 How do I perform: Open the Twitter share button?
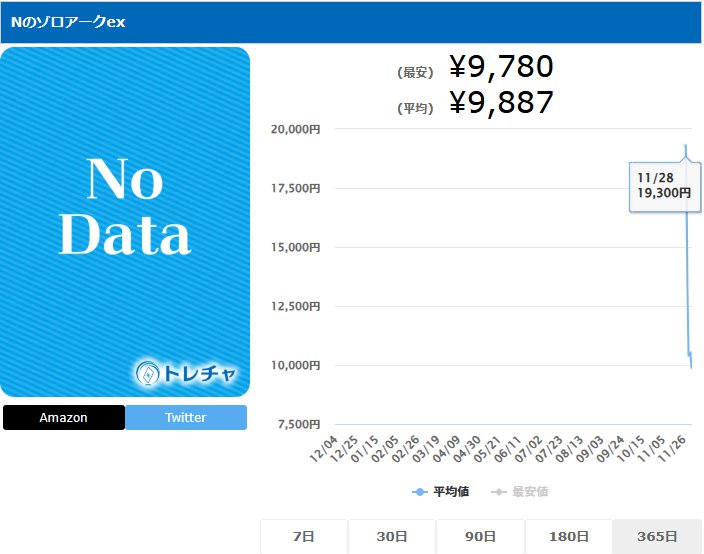[186, 418]
